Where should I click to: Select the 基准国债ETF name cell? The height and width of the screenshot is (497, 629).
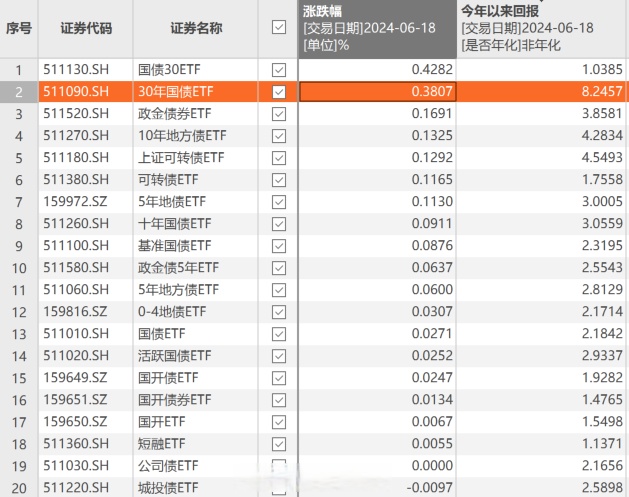pos(196,246)
